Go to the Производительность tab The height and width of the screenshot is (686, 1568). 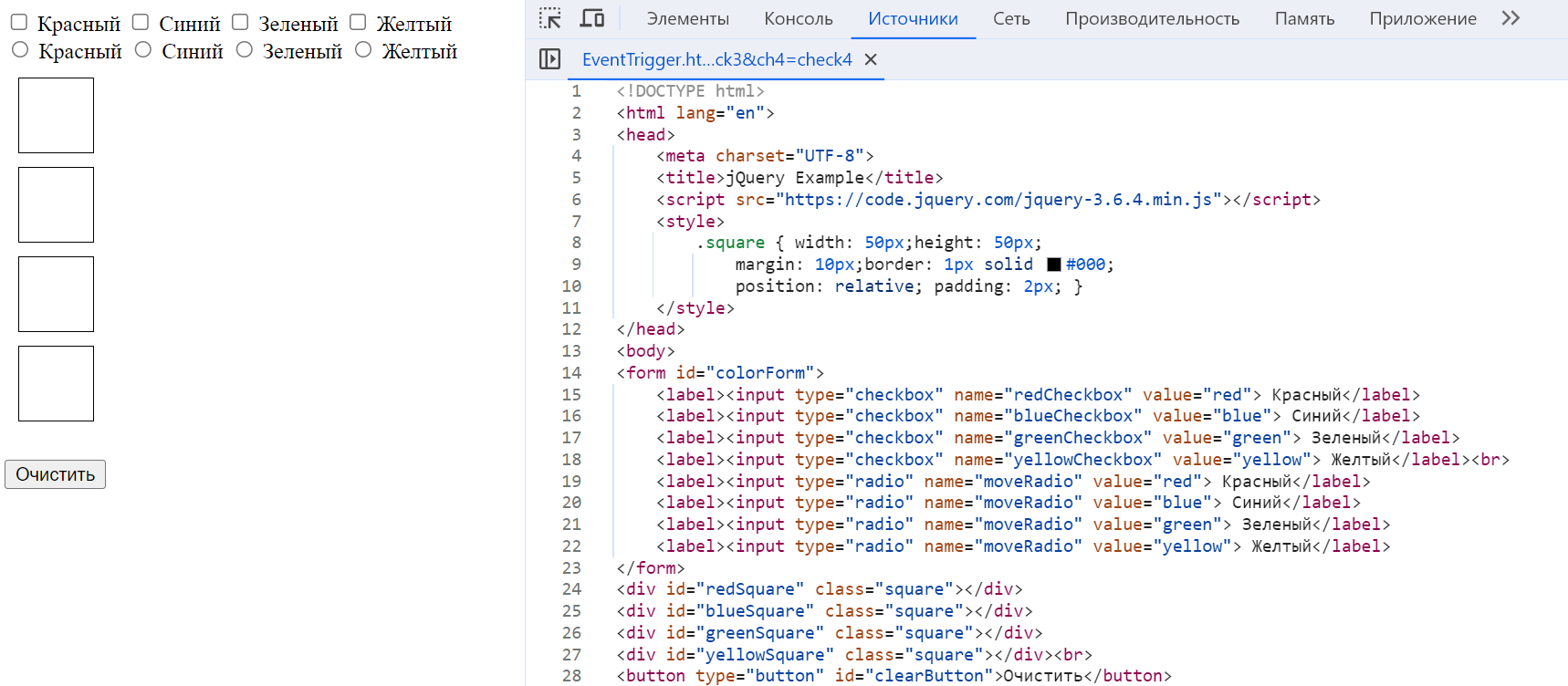[1152, 18]
